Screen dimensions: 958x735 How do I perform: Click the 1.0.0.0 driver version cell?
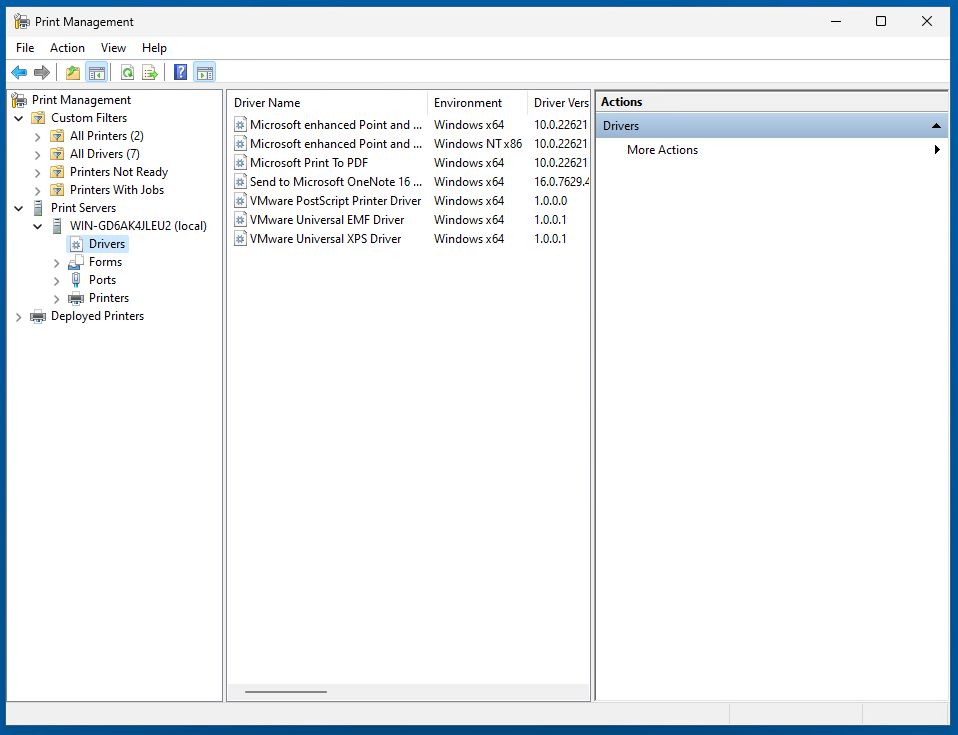point(550,201)
